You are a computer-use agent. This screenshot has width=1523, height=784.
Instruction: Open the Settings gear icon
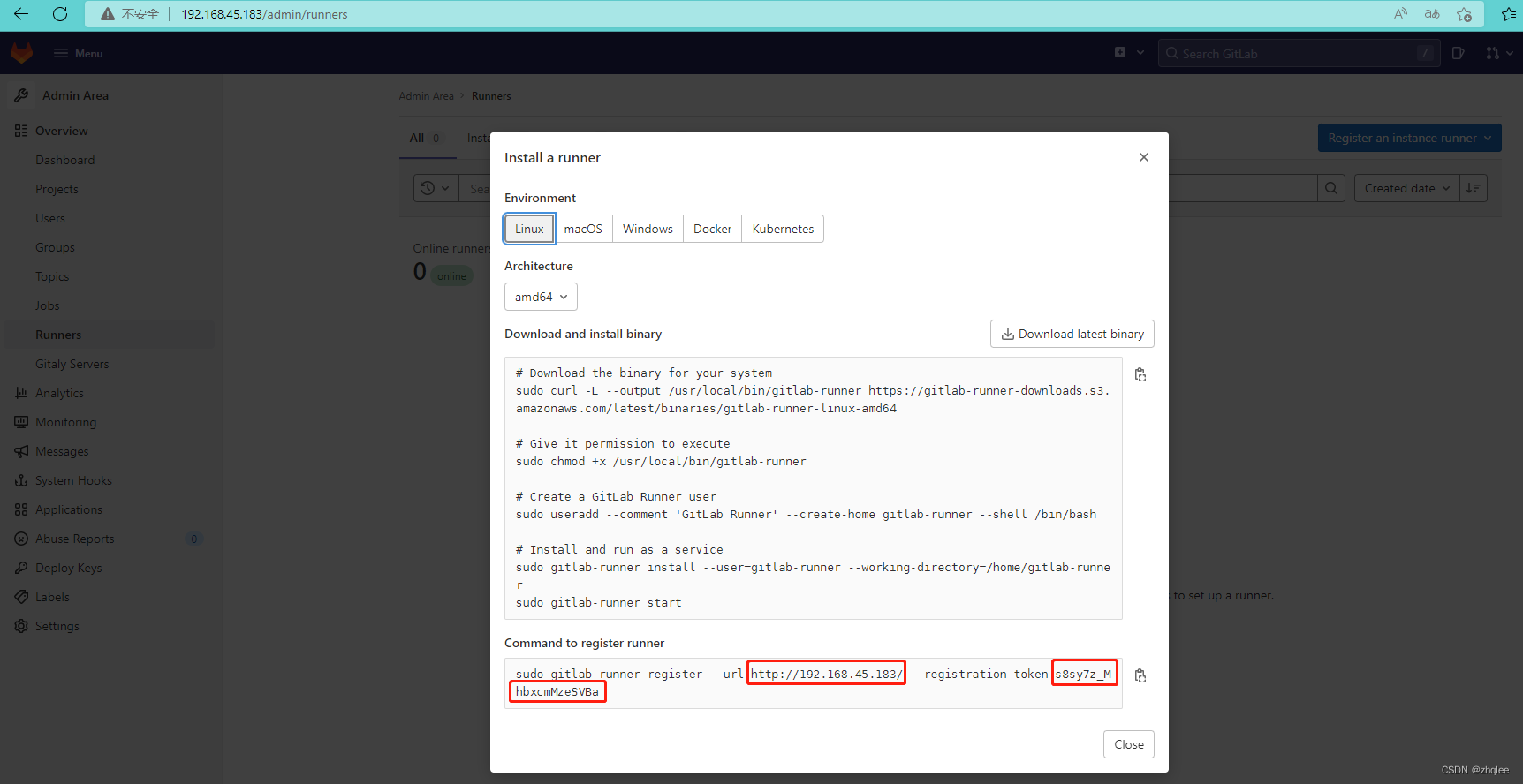[x=21, y=626]
